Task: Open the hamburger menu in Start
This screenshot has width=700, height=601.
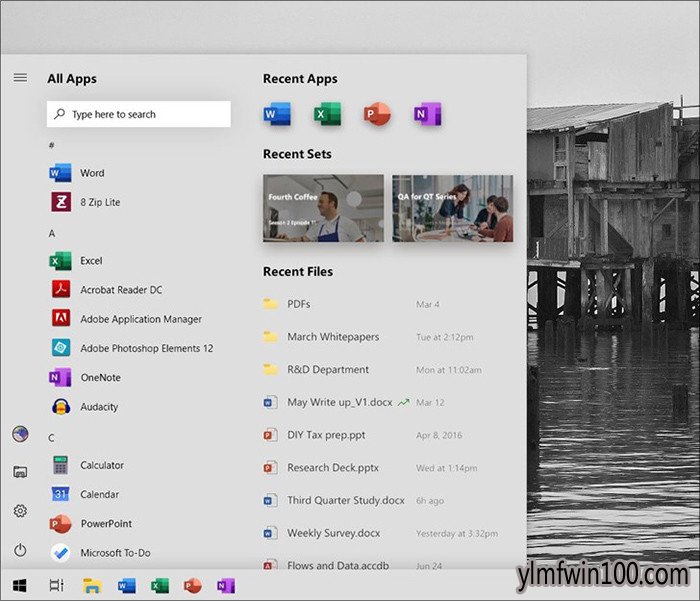Action: pyautogui.click(x=20, y=78)
